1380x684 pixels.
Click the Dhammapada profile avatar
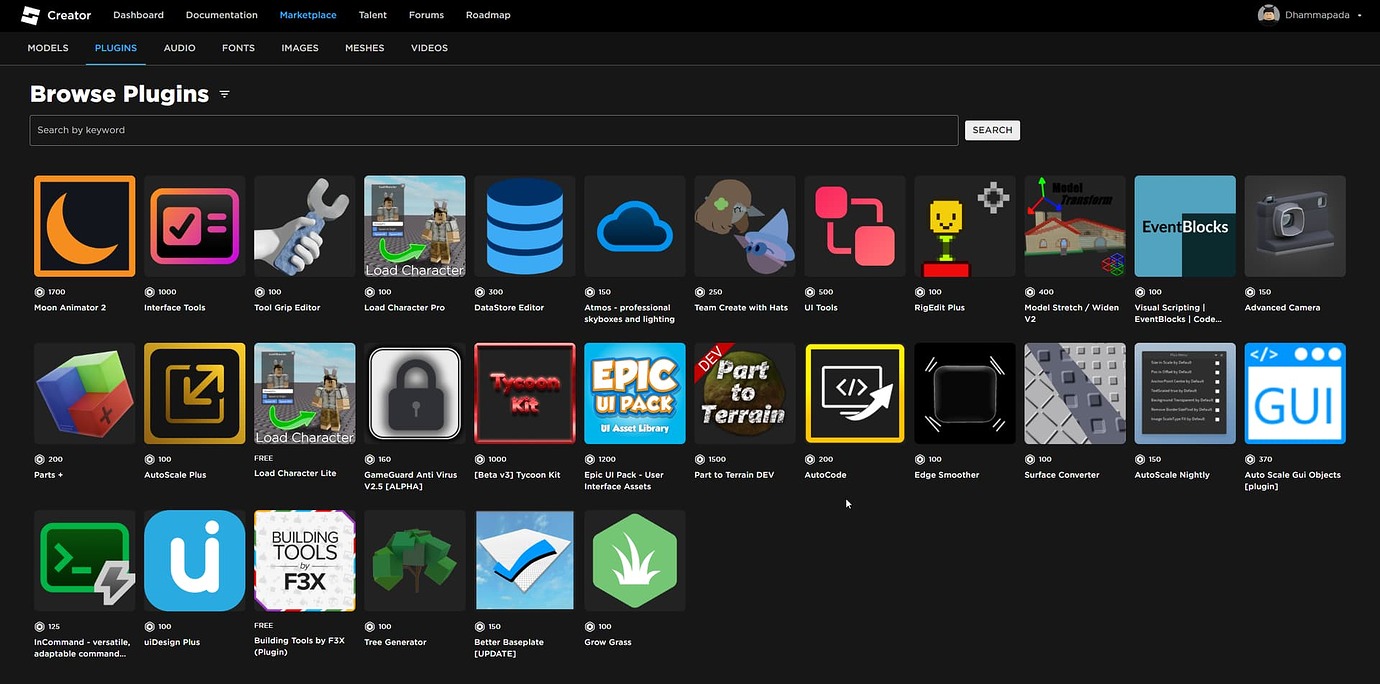point(1269,15)
